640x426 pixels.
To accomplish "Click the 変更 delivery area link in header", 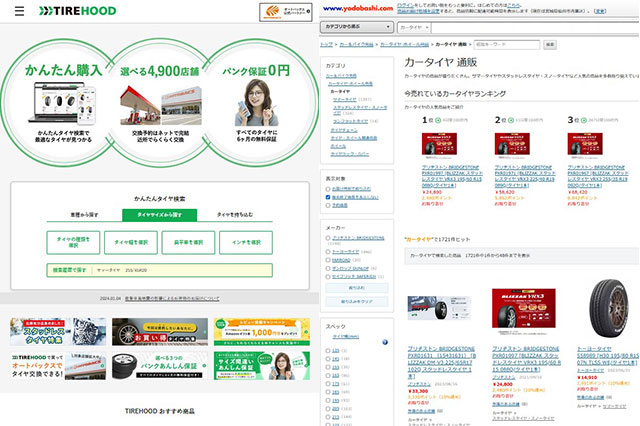I will click(600, 11).
